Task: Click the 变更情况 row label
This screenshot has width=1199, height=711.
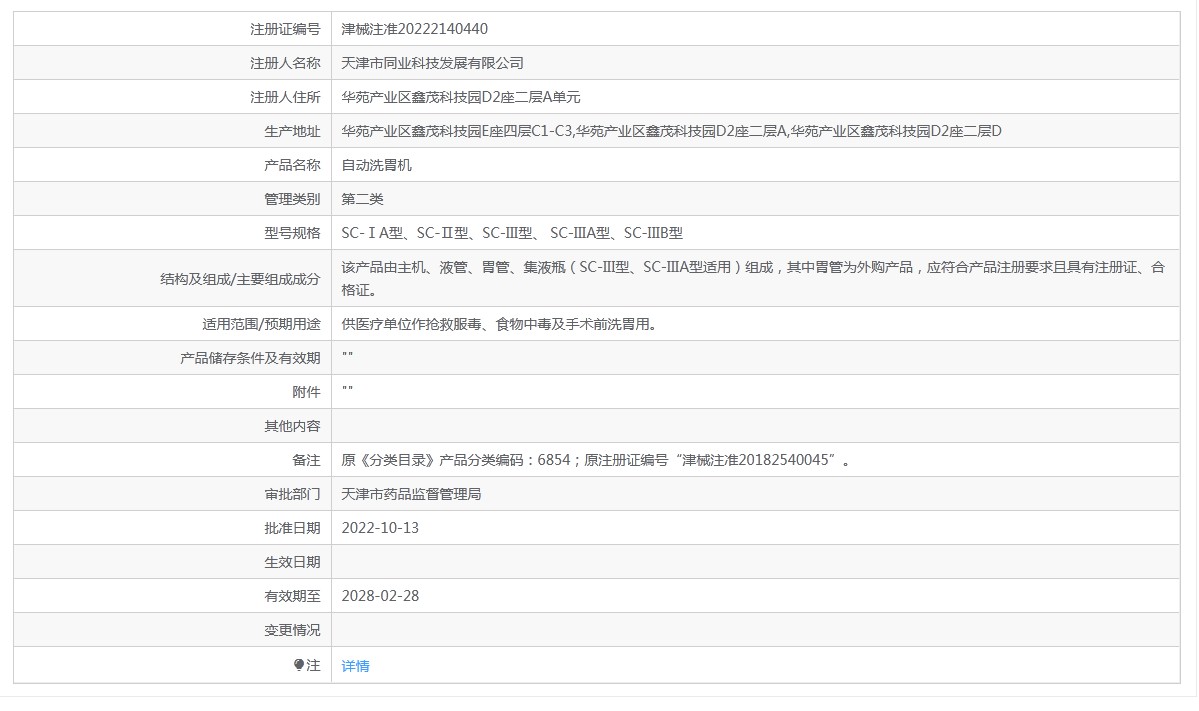Action: click(292, 630)
